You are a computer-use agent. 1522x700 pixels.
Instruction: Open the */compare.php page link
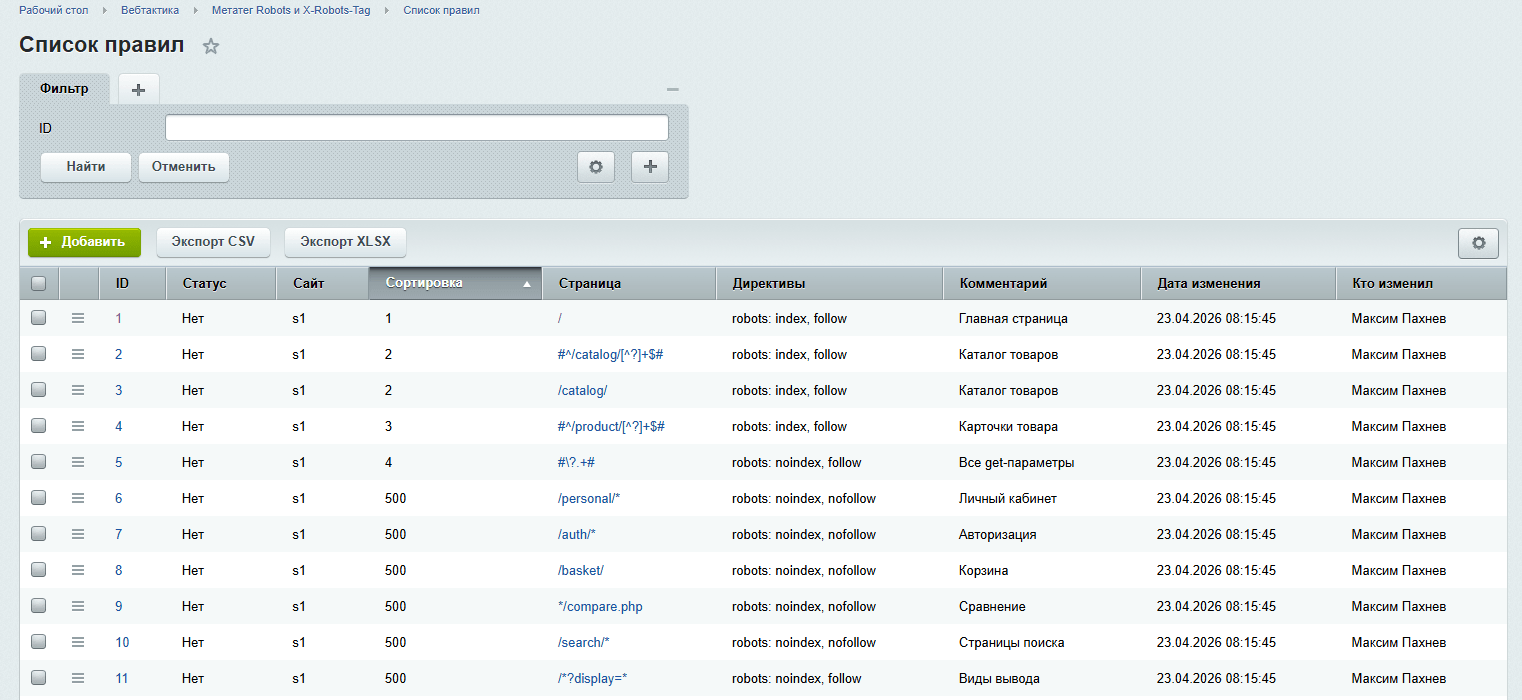[x=600, y=606]
